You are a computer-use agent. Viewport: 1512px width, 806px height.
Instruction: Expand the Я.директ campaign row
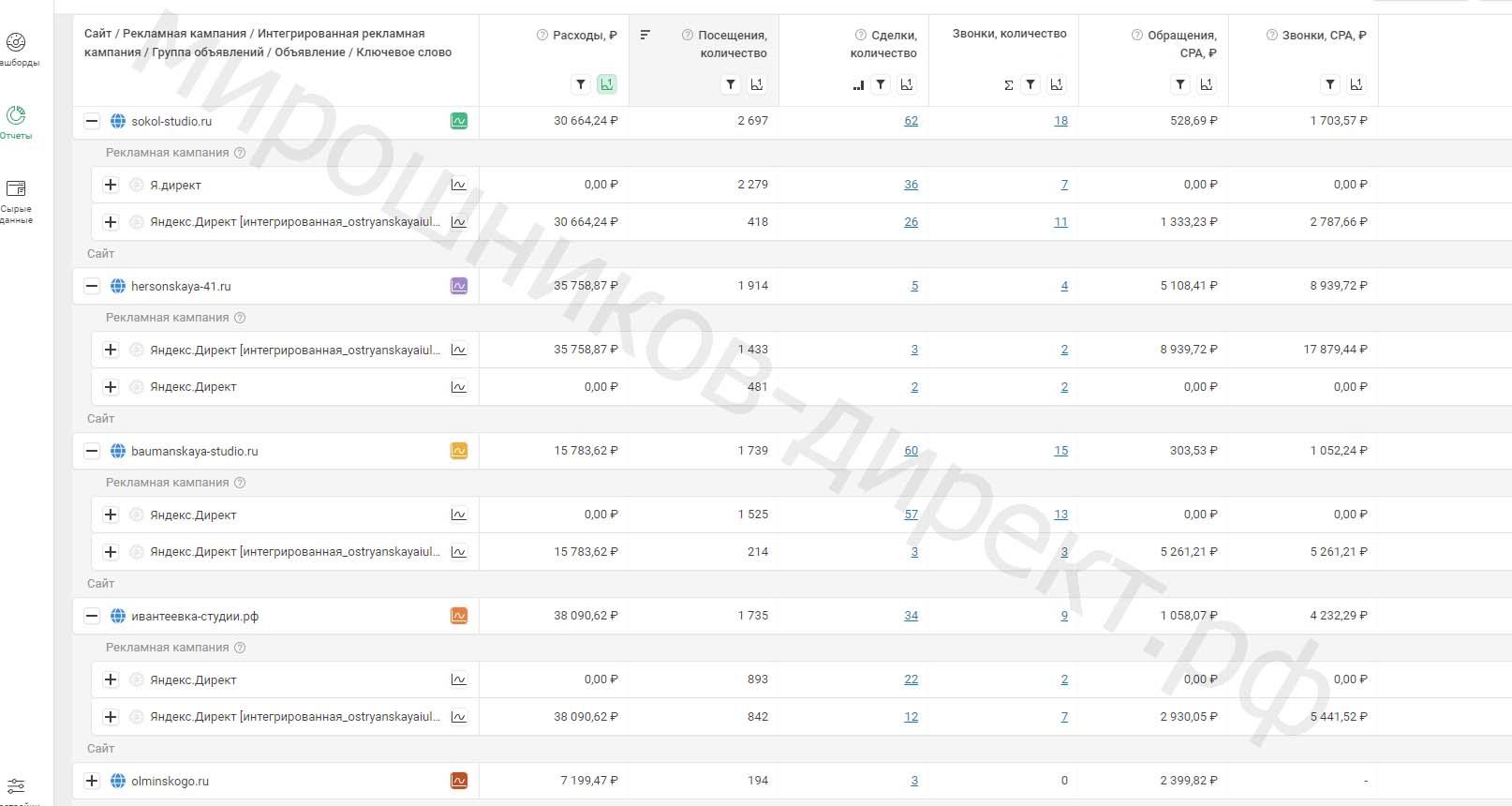click(x=111, y=185)
